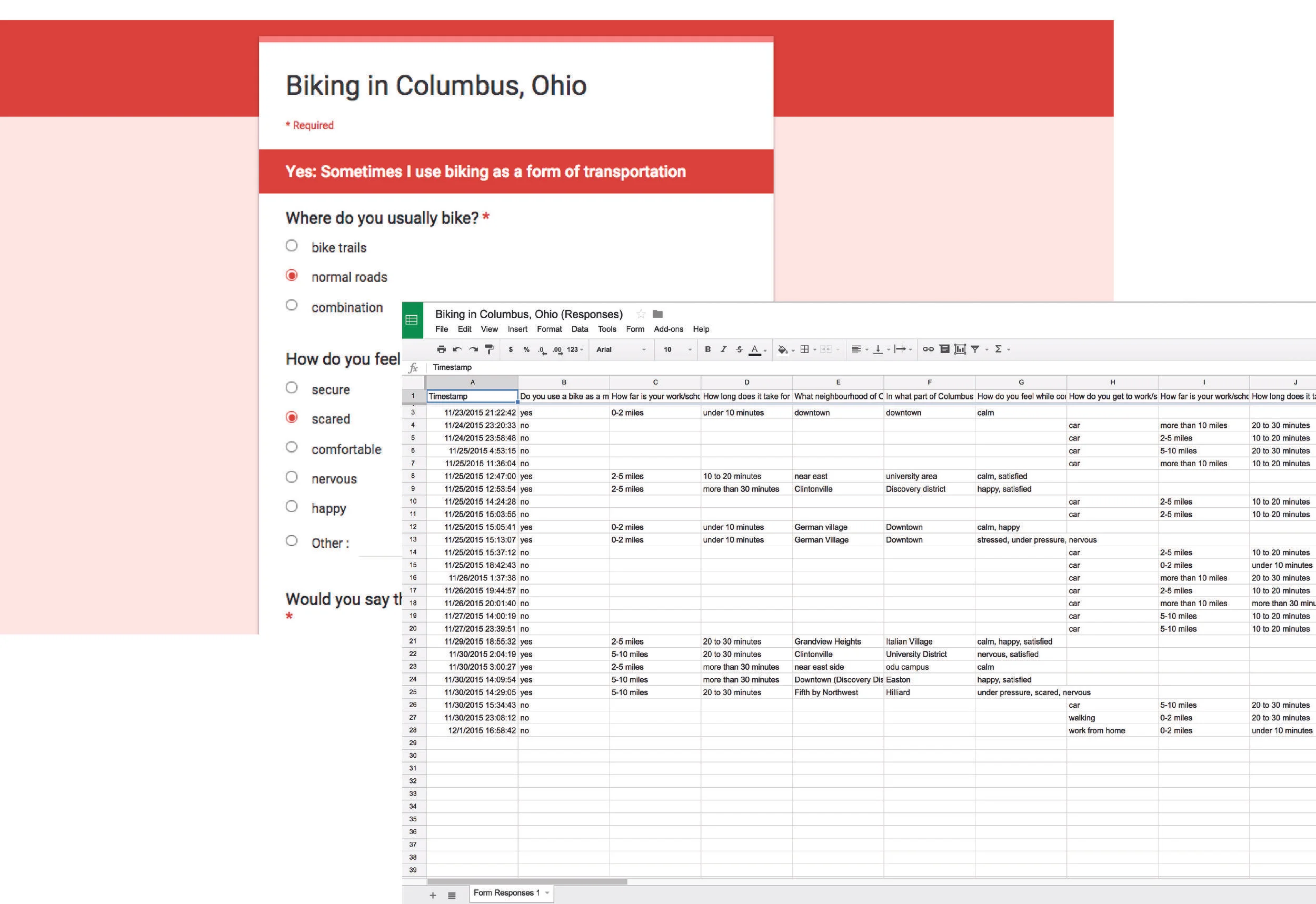Click the horizontal align icon
Screen dimensions: 1316x904
pos(856,349)
